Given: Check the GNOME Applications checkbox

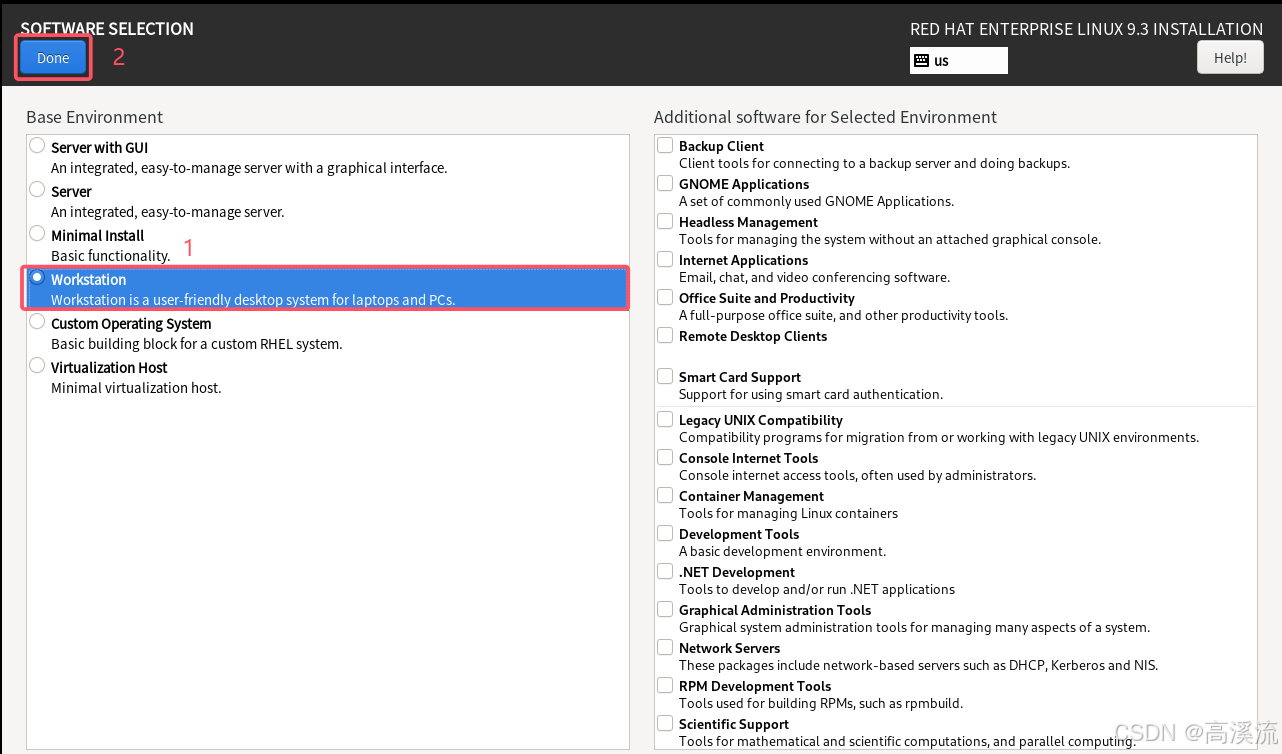Looking at the screenshot, I should 665,183.
